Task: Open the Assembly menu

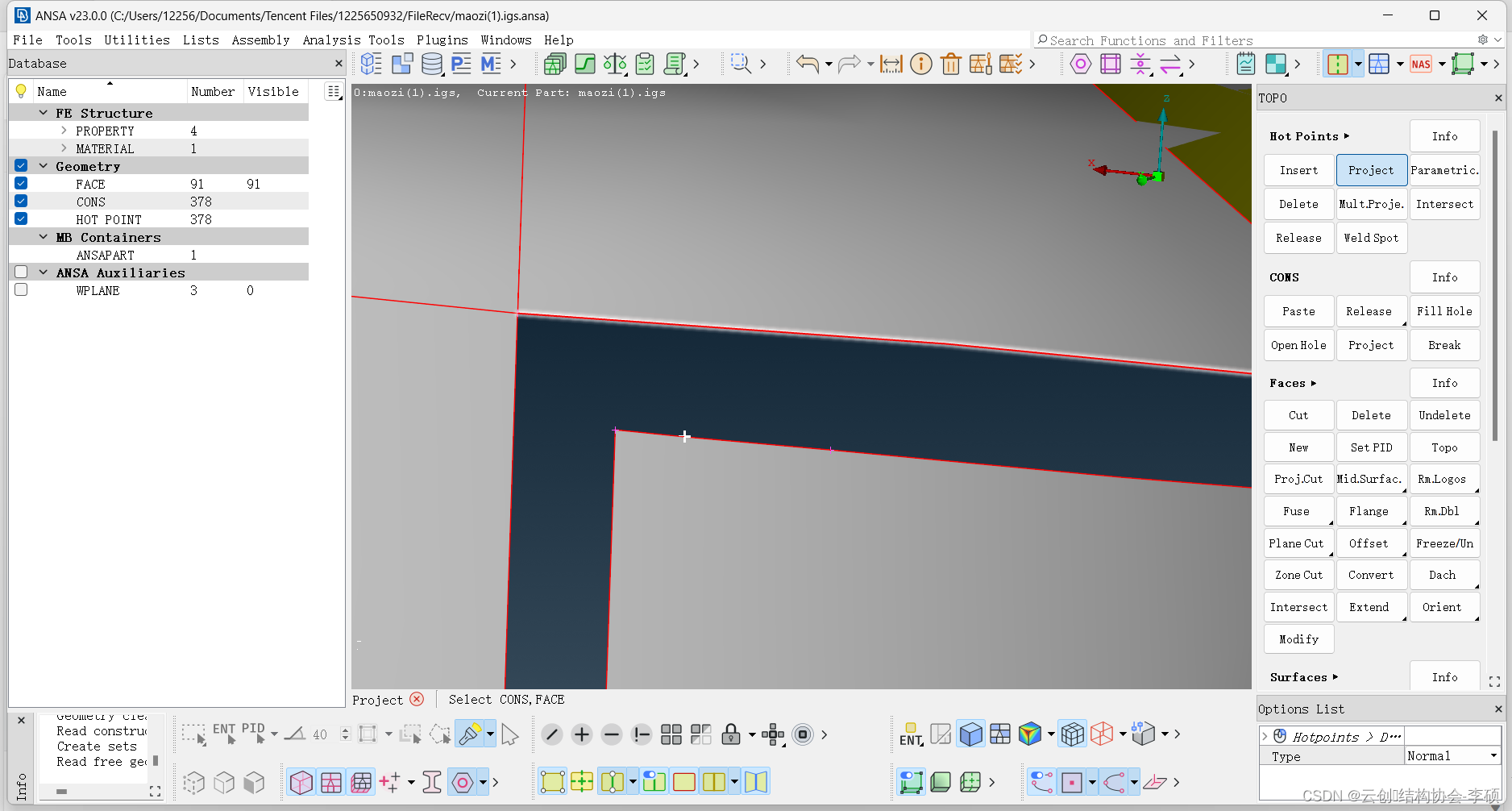Action: (260, 40)
